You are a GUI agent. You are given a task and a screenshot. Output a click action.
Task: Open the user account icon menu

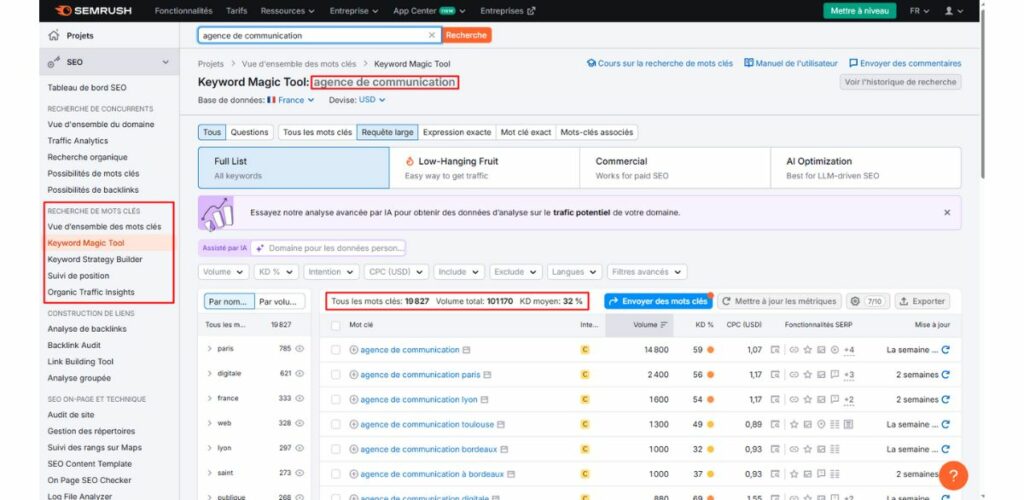(953, 11)
